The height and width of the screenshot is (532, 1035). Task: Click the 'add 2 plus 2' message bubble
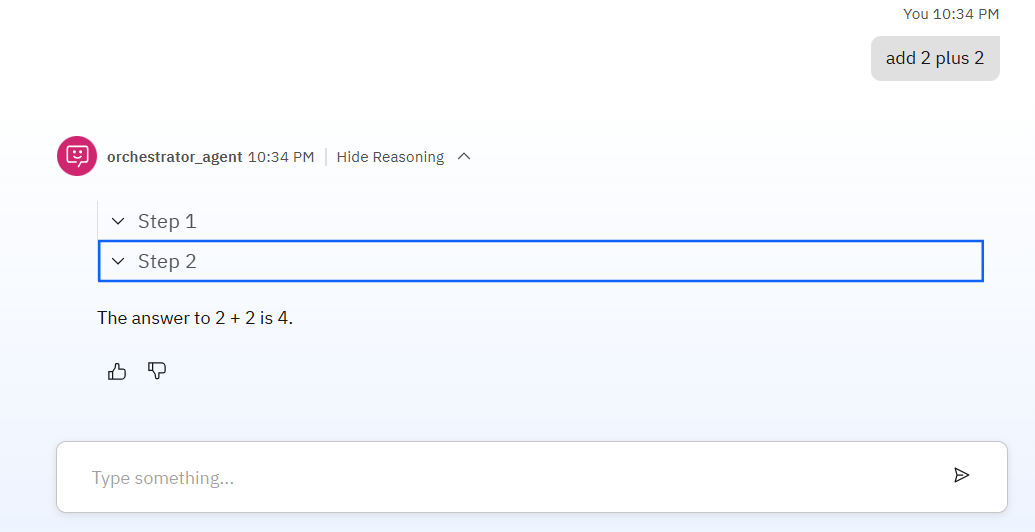pos(935,58)
